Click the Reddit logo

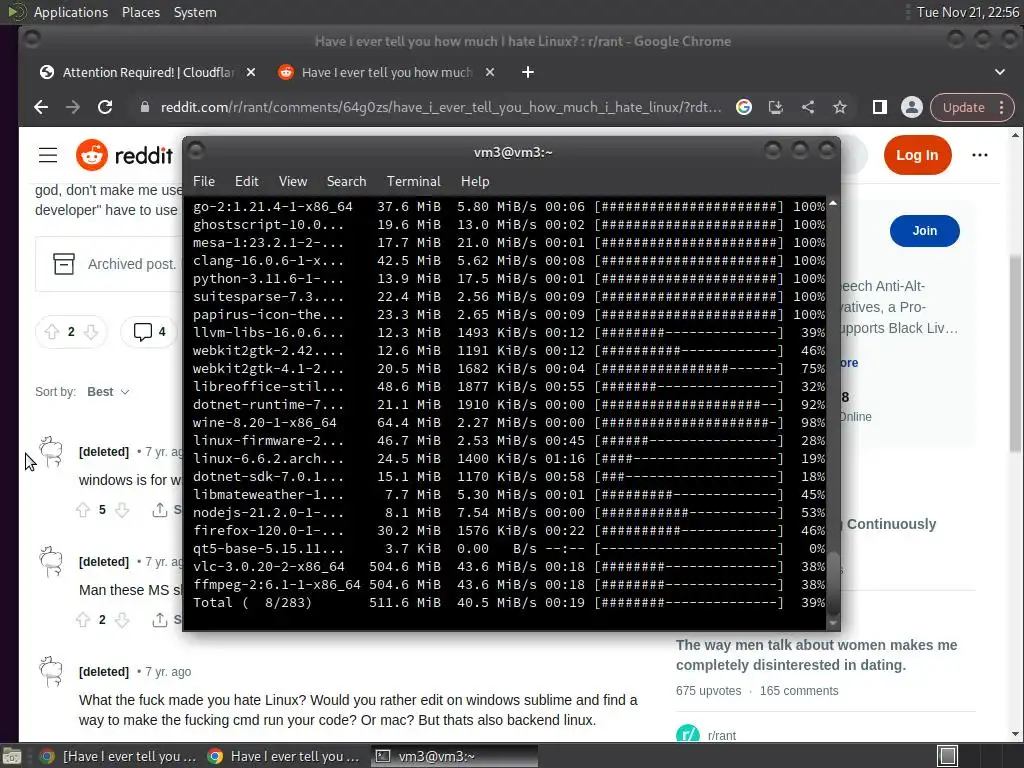pyautogui.click(x=125, y=155)
